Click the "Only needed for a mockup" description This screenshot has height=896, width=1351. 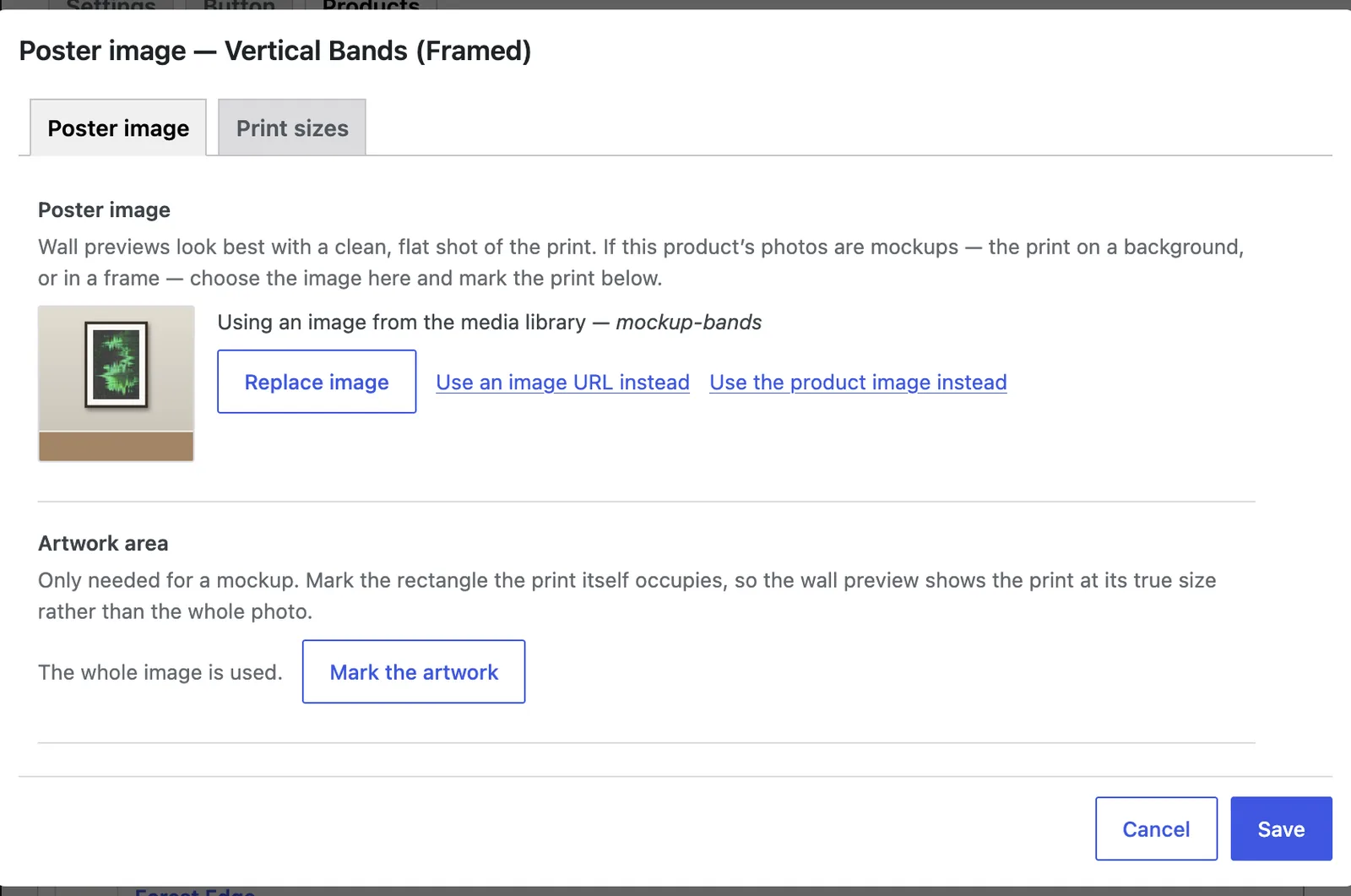pyautogui.click(x=627, y=595)
